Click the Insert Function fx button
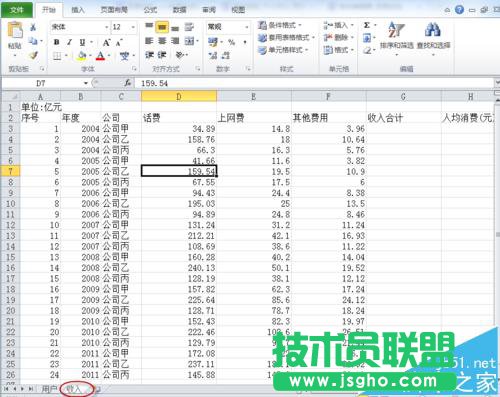 128,83
